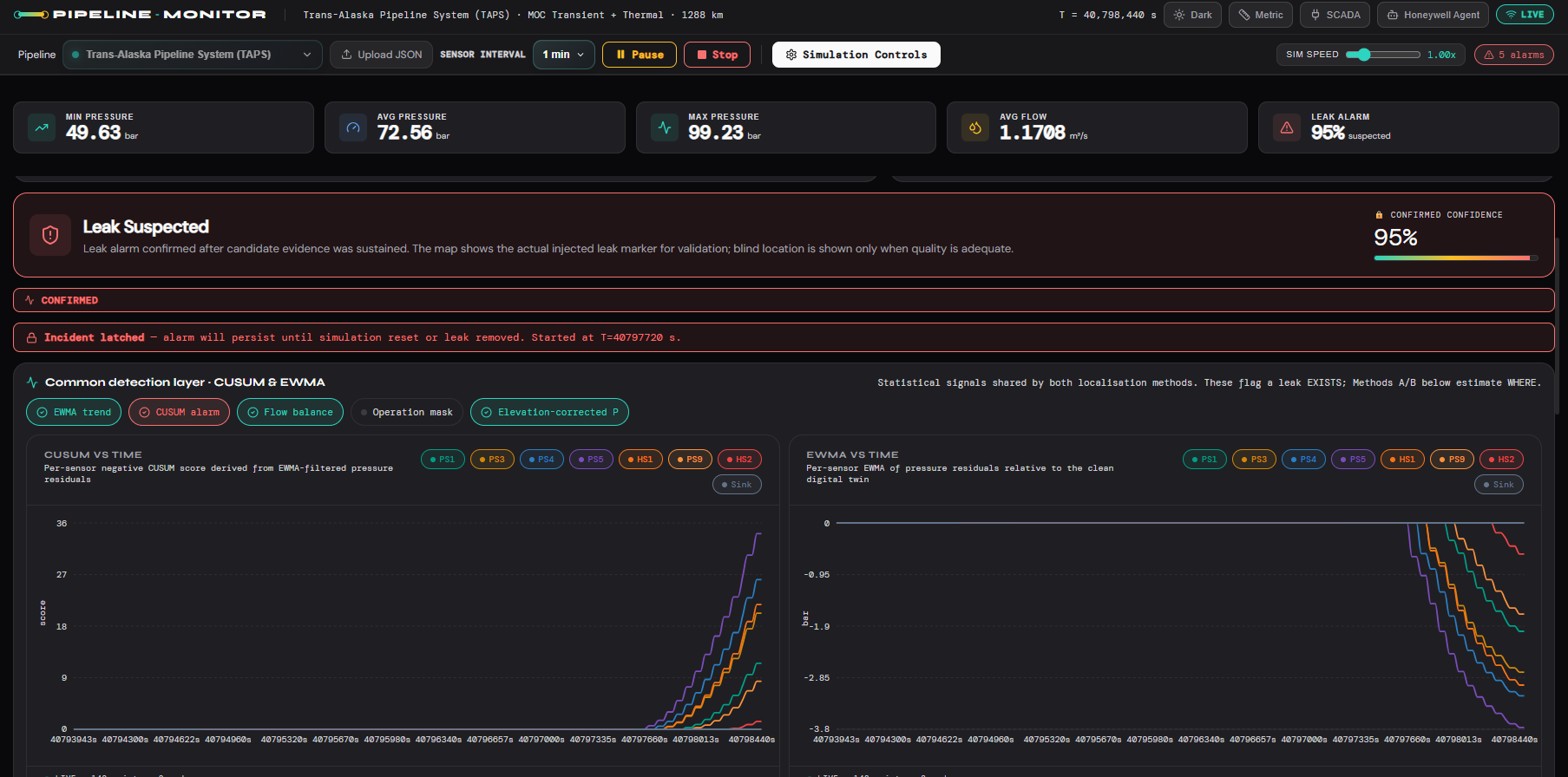The width and height of the screenshot is (1568, 777).
Task: Toggle PS3 series in CUSUM chart
Action: pyautogui.click(x=492, y=460)
